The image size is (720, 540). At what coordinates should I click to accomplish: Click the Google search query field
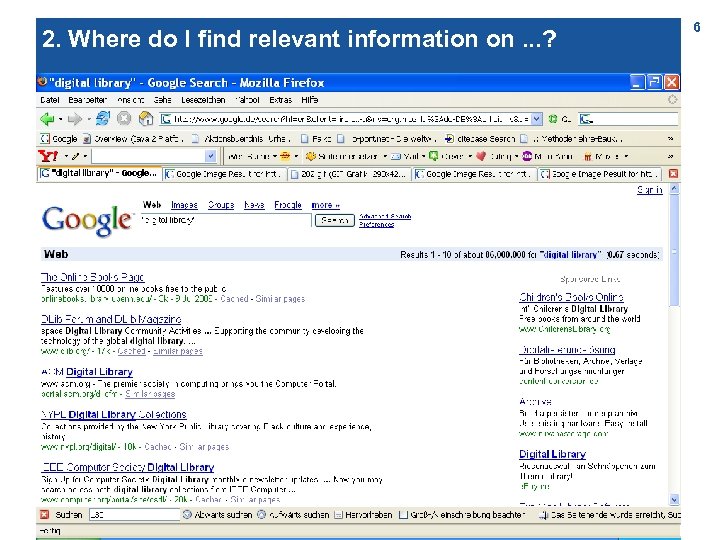coord(225,220)
